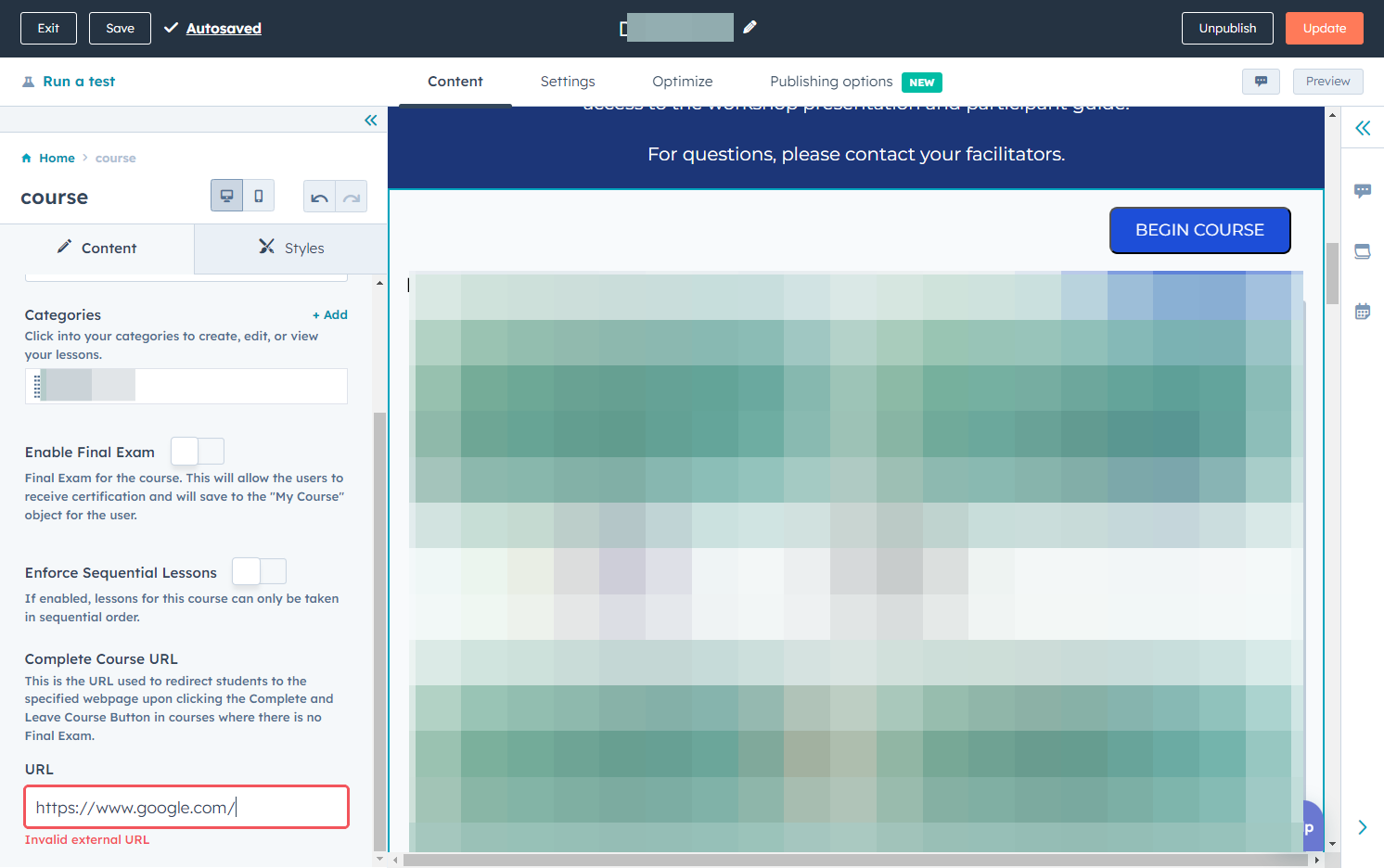Screen dimensions: 1384x868
Task: Click the preview horizontal scrollbar
Action: [853, 860]
